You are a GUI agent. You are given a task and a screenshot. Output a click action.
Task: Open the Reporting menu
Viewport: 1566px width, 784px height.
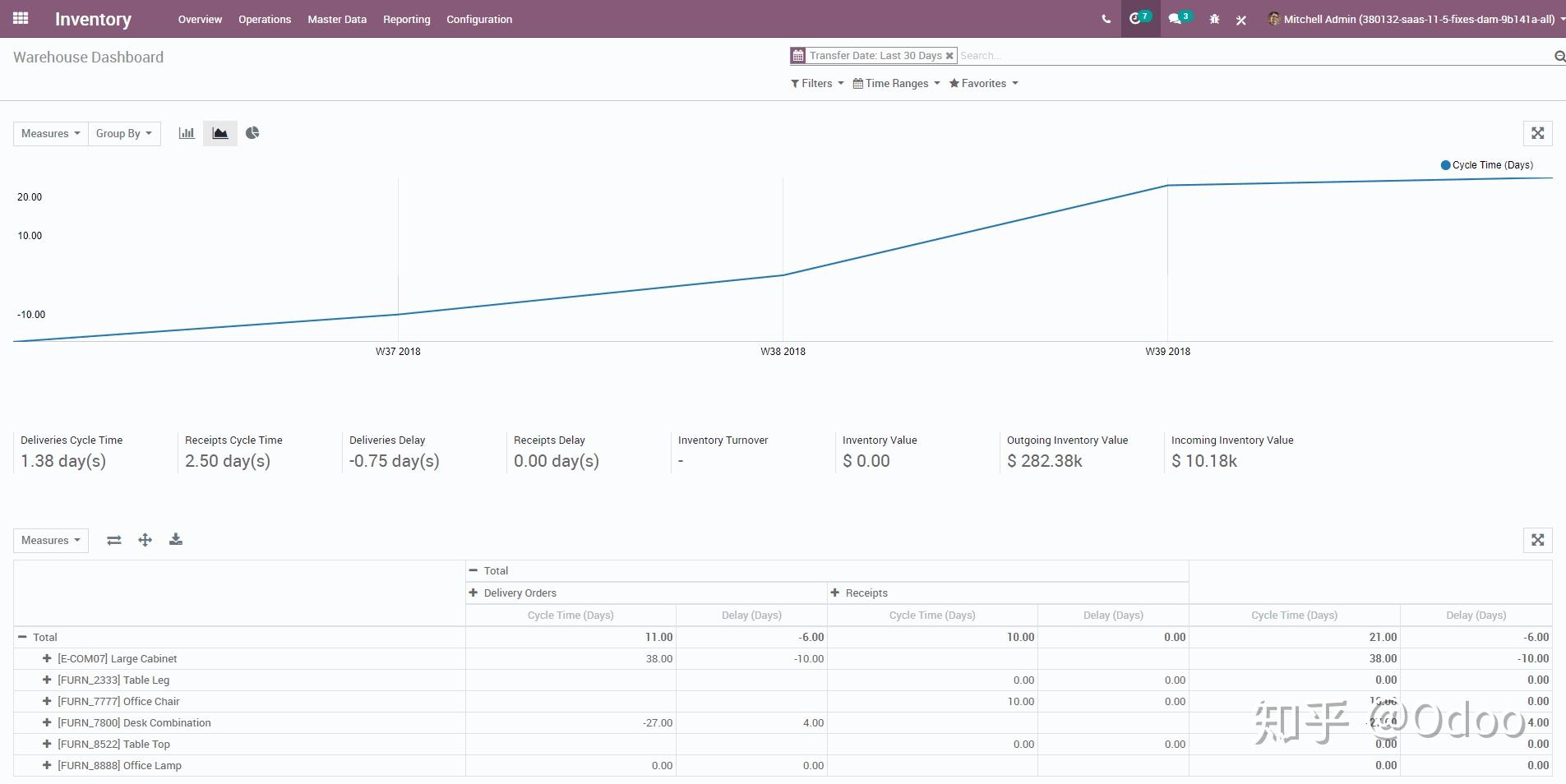(406, 19)
